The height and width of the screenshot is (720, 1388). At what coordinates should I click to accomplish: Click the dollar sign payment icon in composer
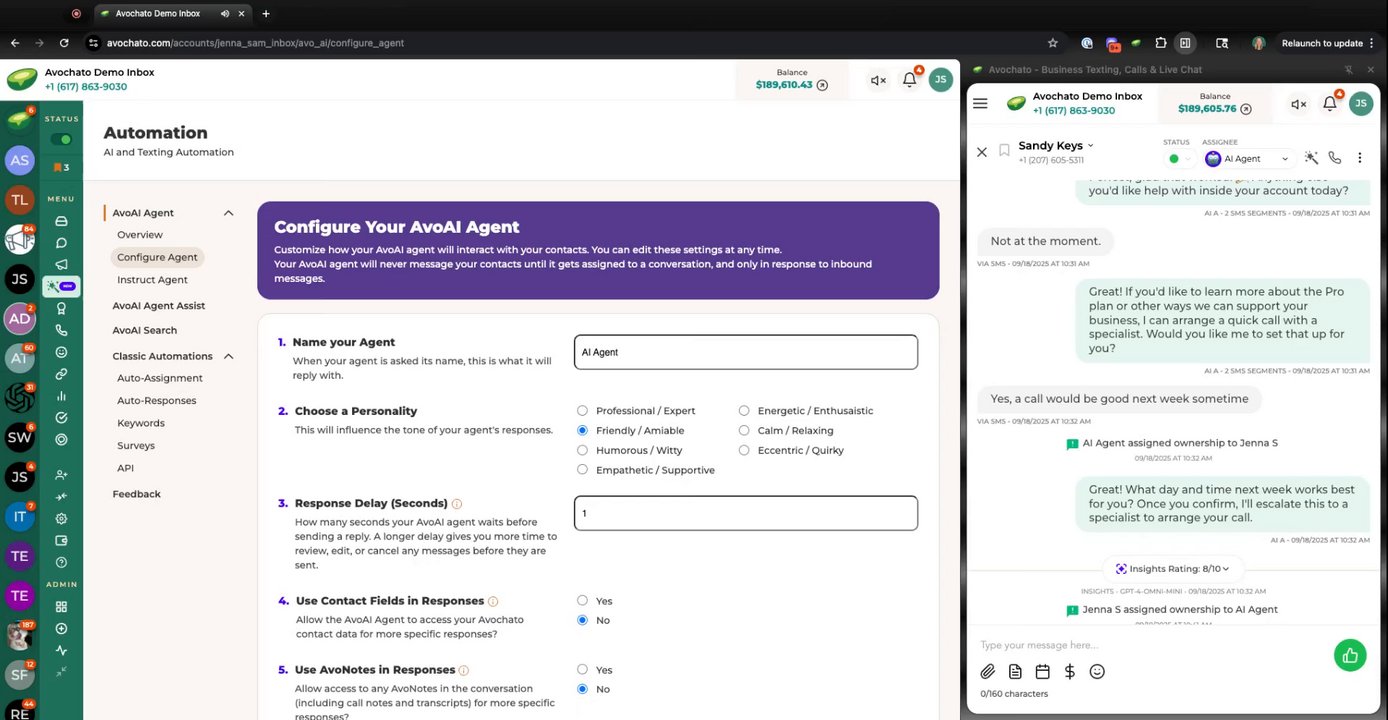point(1070,672)
